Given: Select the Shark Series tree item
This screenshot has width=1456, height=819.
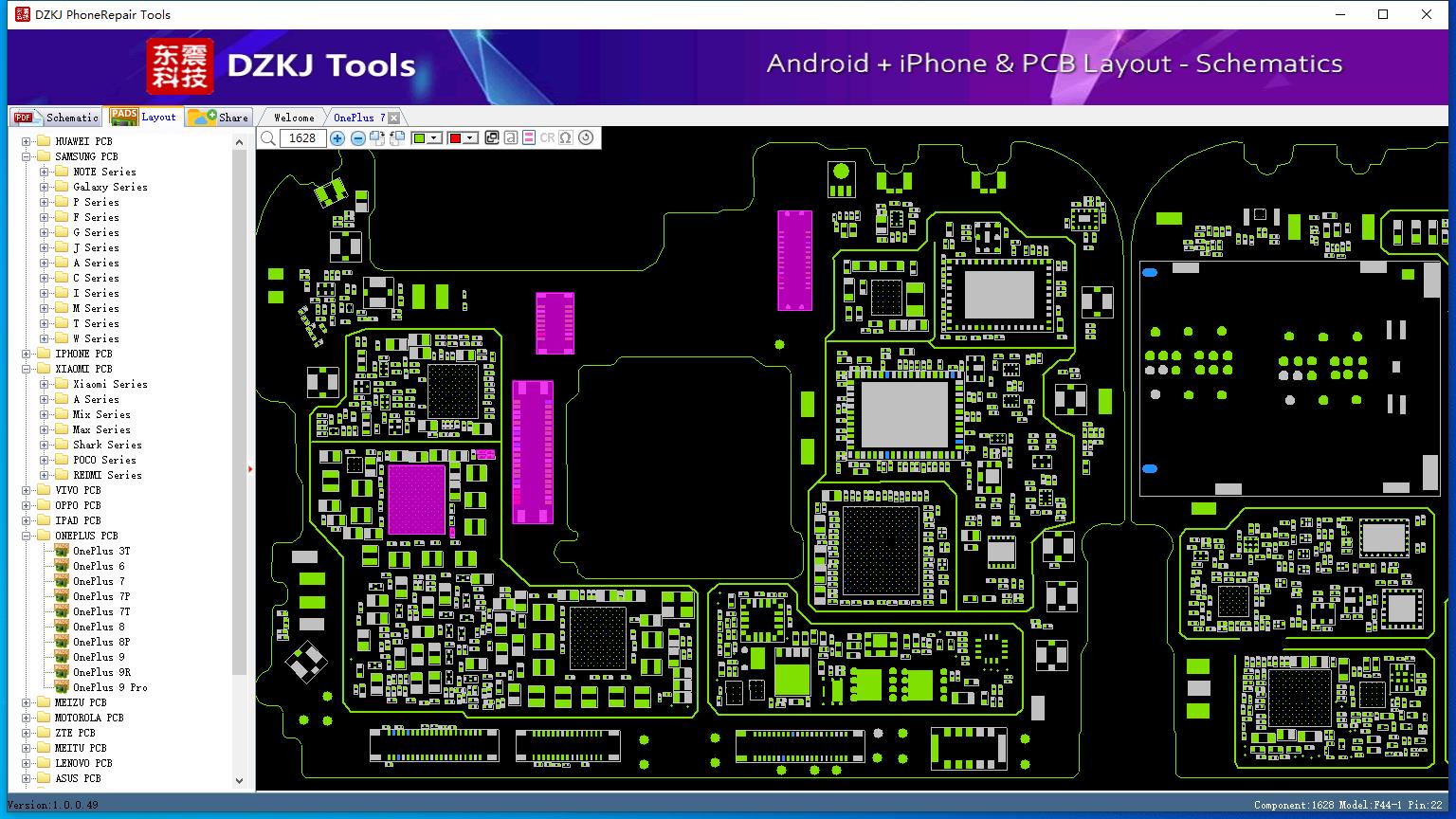Looking at the screenshot, I should [107, 446].
